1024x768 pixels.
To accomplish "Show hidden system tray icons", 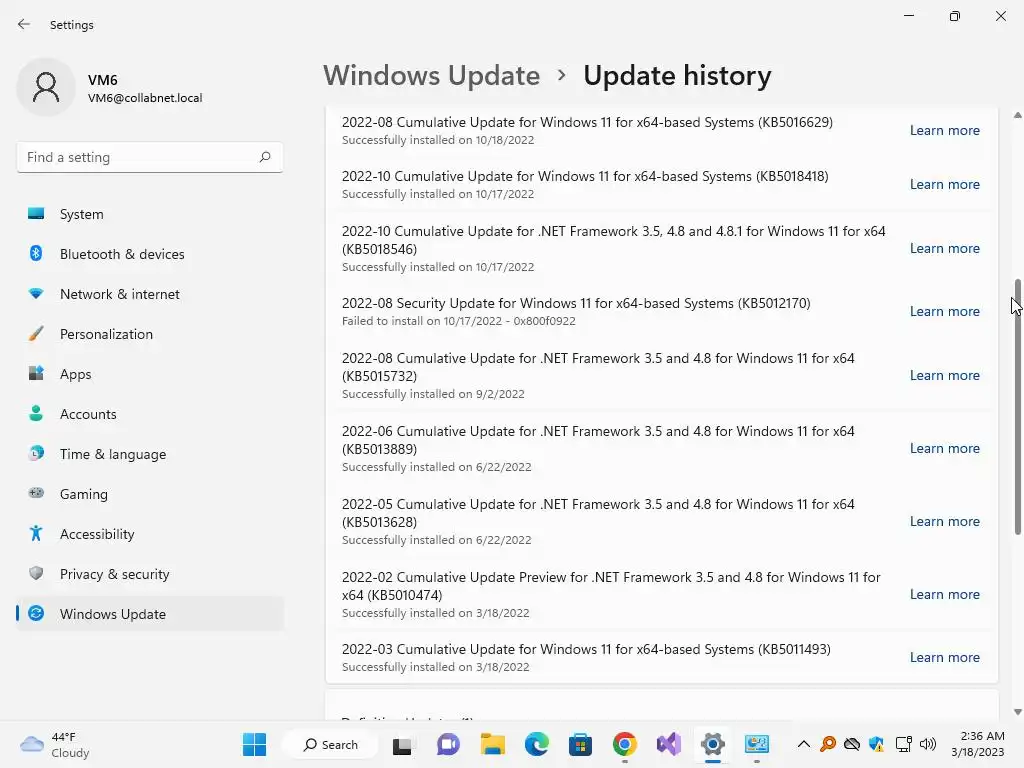I will [803, 744].
